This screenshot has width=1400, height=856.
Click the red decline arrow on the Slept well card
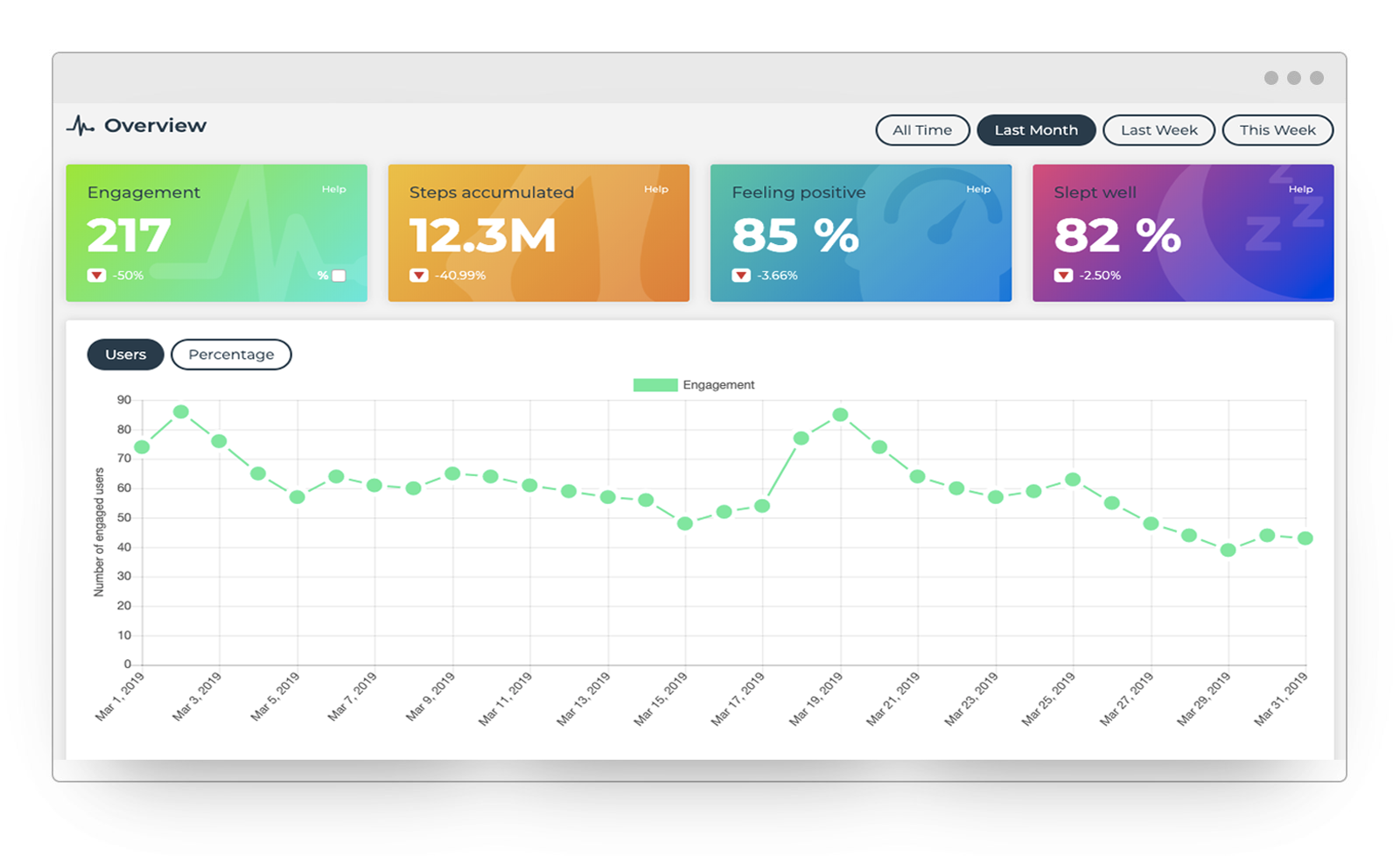point(1062,275)
